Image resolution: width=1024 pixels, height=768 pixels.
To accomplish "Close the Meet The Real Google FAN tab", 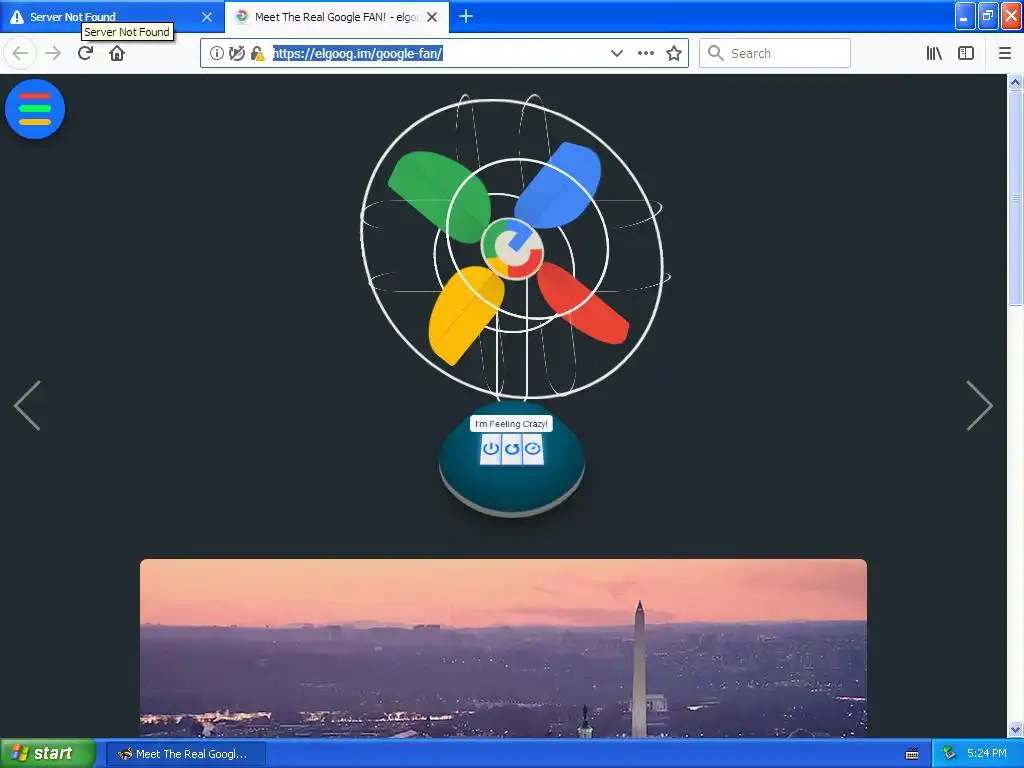I will [432, 17].
